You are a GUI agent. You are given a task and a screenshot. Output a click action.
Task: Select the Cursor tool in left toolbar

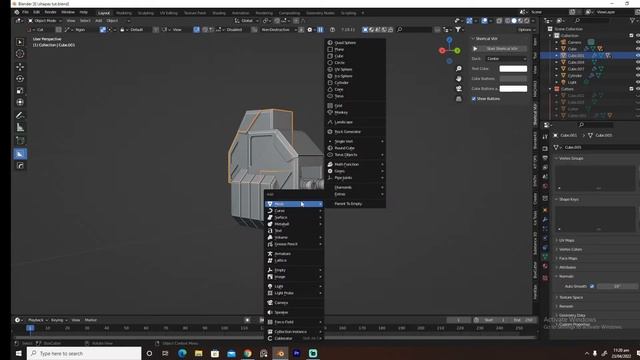point(20,54)
